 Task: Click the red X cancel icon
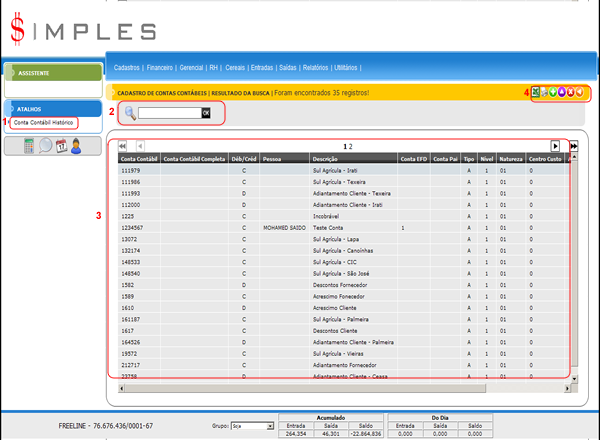tap(572, 93)
